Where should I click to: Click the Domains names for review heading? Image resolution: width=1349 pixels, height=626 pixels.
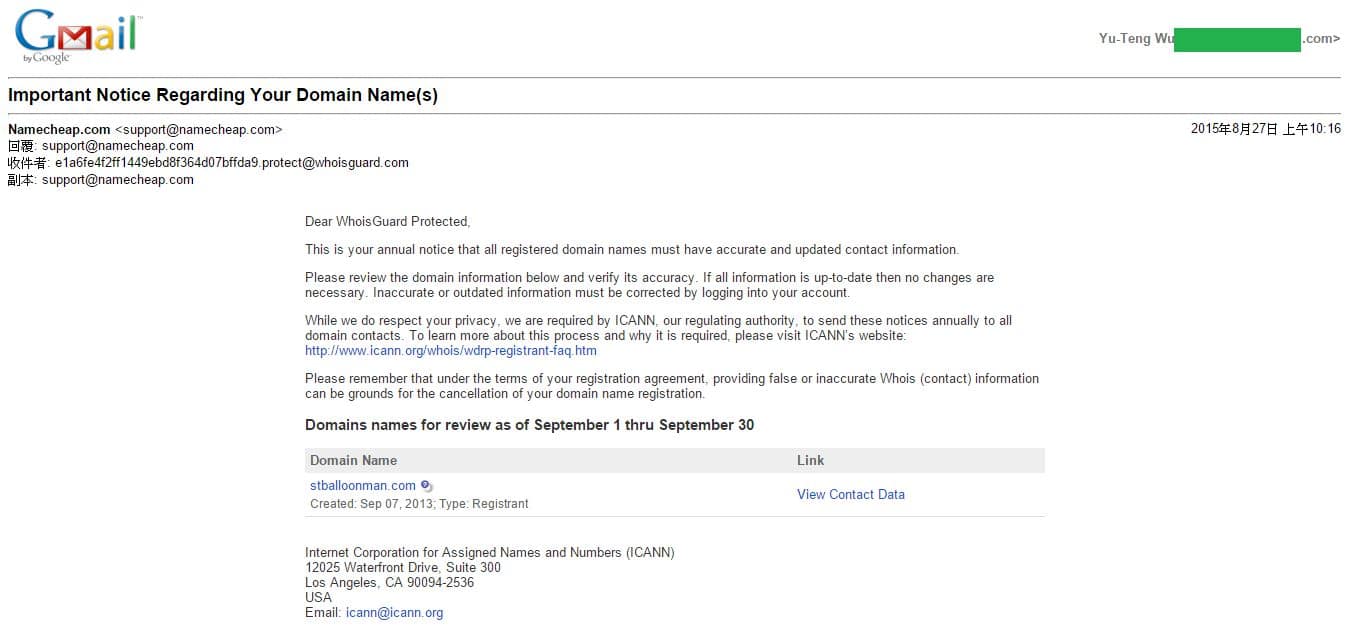529,425
